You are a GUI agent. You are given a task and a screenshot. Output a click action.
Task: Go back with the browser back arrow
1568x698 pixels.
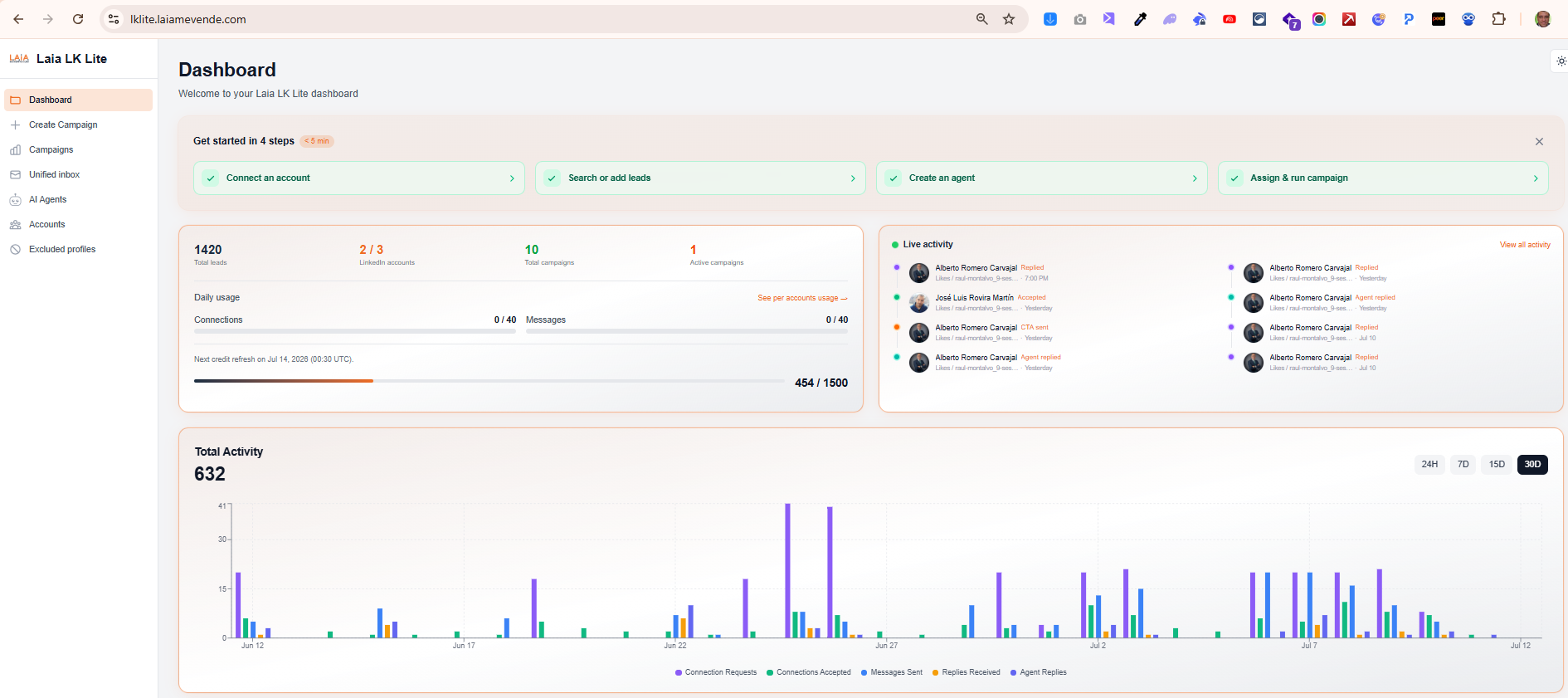[x=18, y=19]
